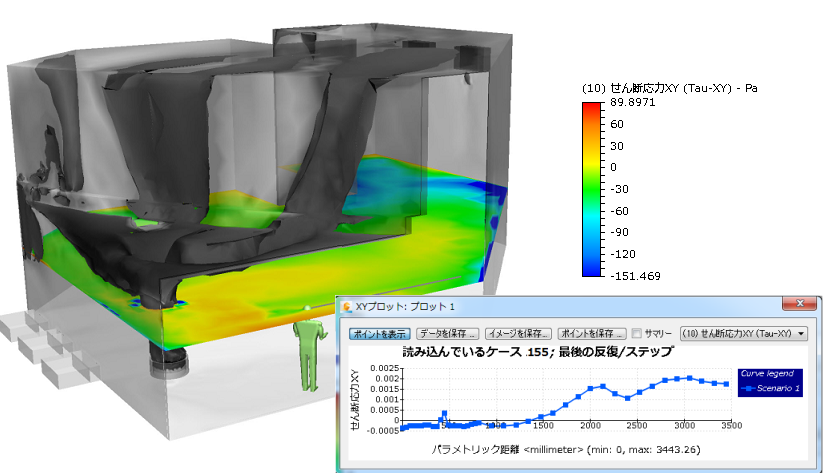Click the ポイントを表示 button
Viewport: 824px width, 474px height.
(x=379, y=334)
